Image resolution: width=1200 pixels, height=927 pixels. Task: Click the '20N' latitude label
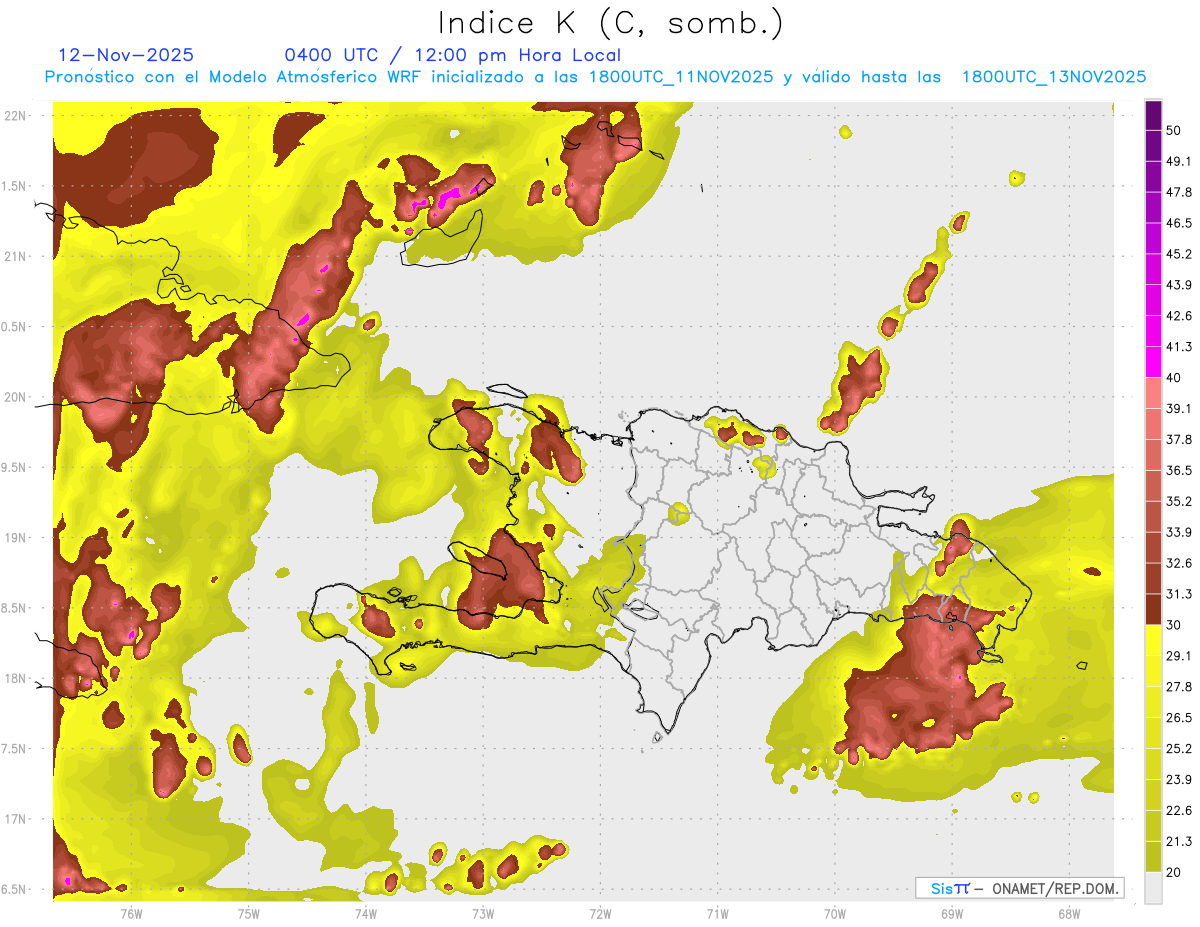[x=15, y=397]
